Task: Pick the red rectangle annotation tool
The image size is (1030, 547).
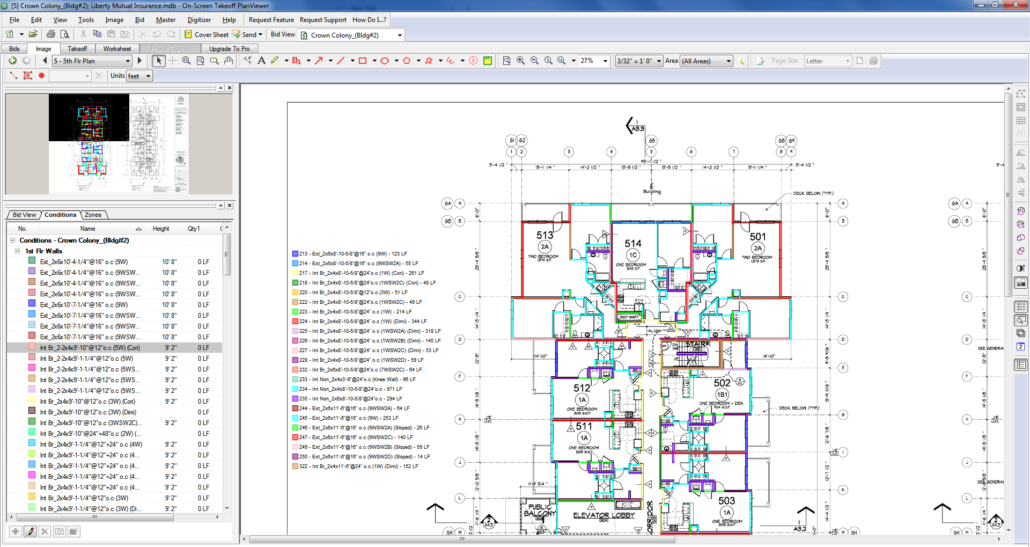Action: click(362, 61)
